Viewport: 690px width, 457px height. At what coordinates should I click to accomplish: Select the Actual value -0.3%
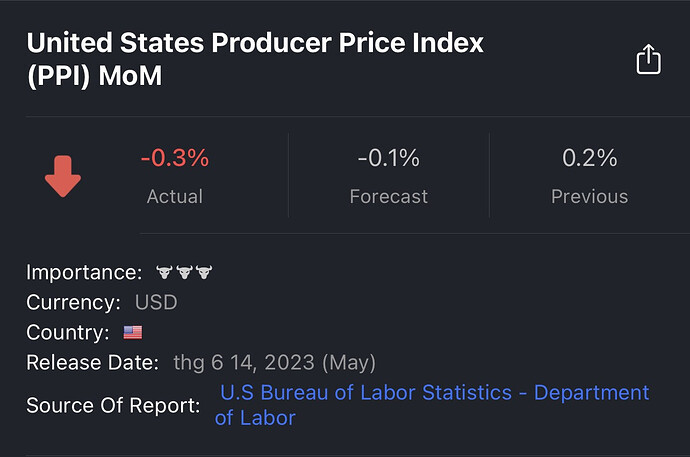[174, 158]
